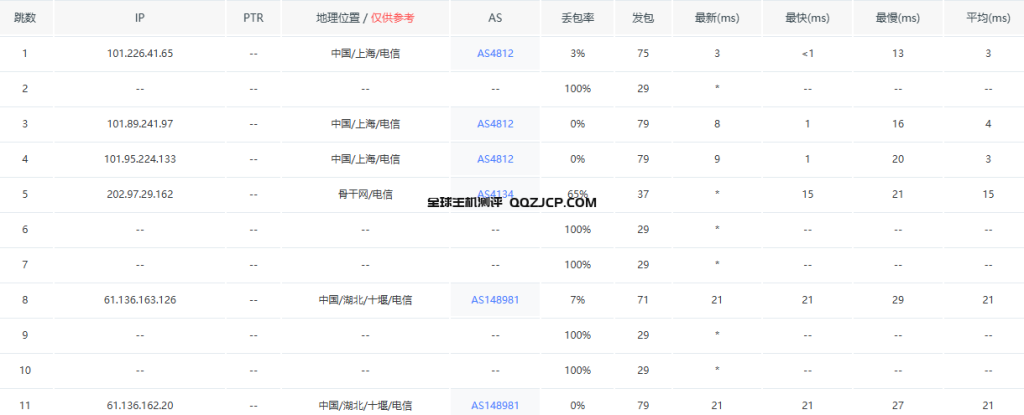This screenshot has height=415, width=1024.
Task: Click slowest value 29 in hop 8
Action: [898, 300]
